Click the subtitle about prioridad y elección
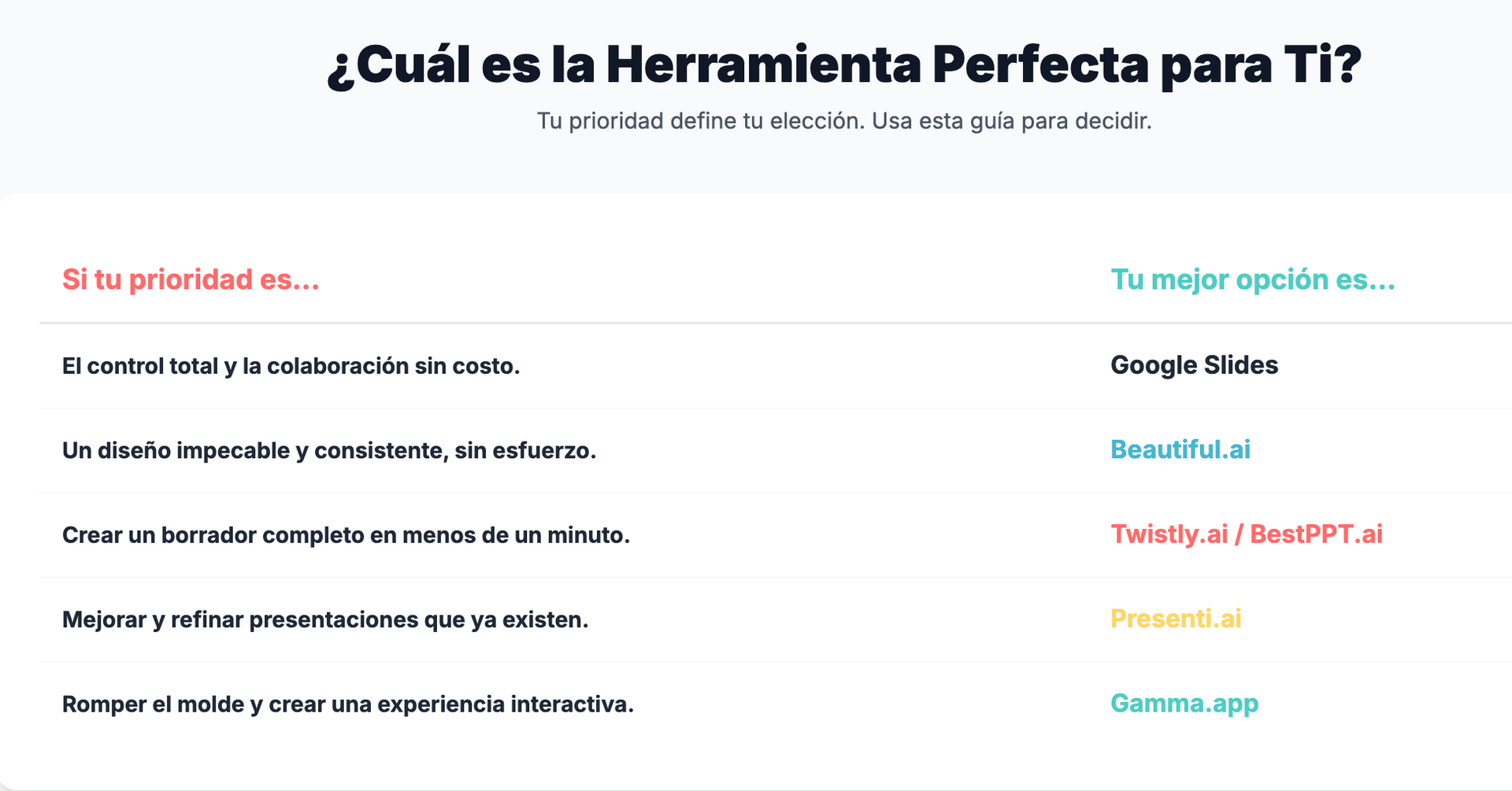The height and width of the screenshot is (791, 1512). (x=844, y=121)
